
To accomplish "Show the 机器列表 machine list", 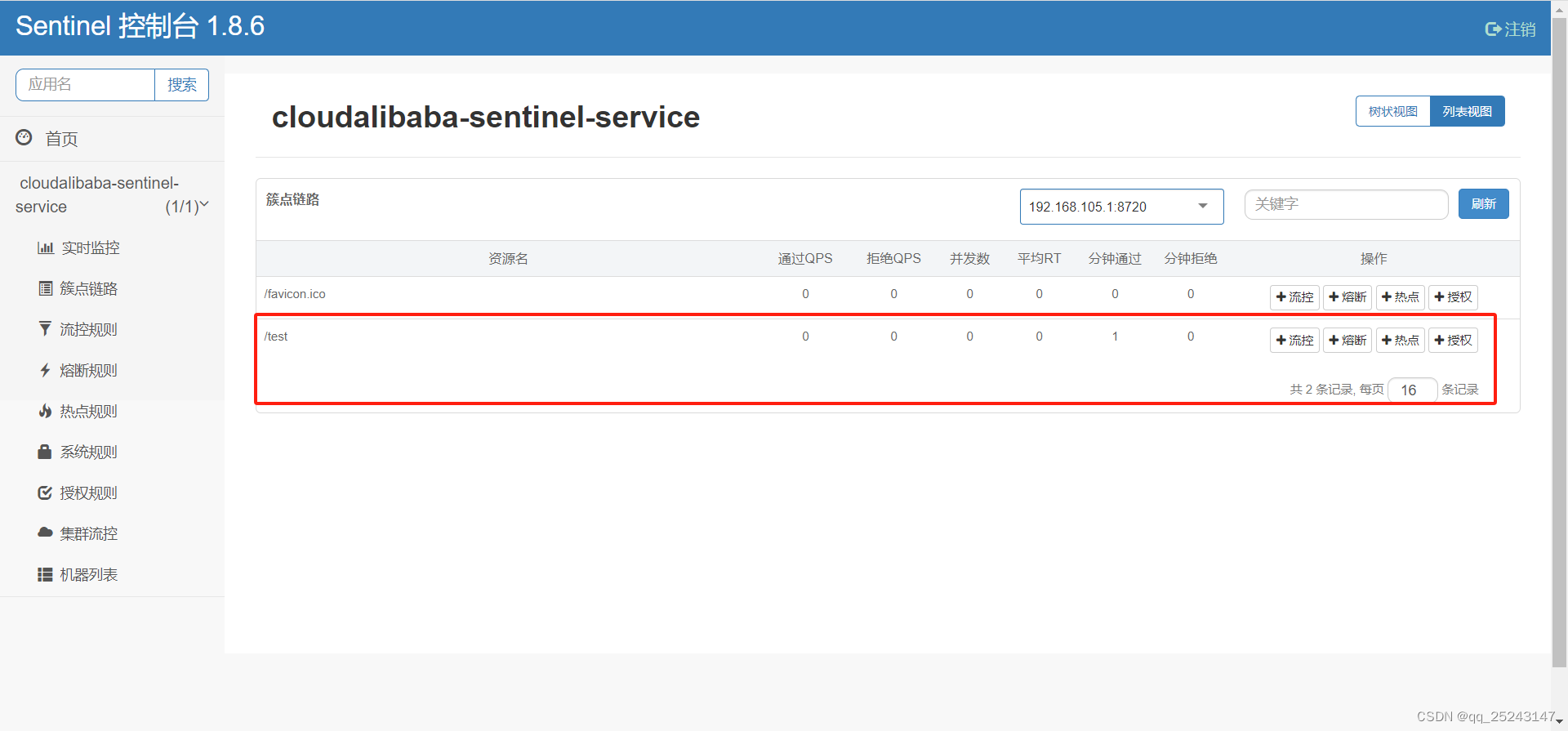I will coord(89,574).
